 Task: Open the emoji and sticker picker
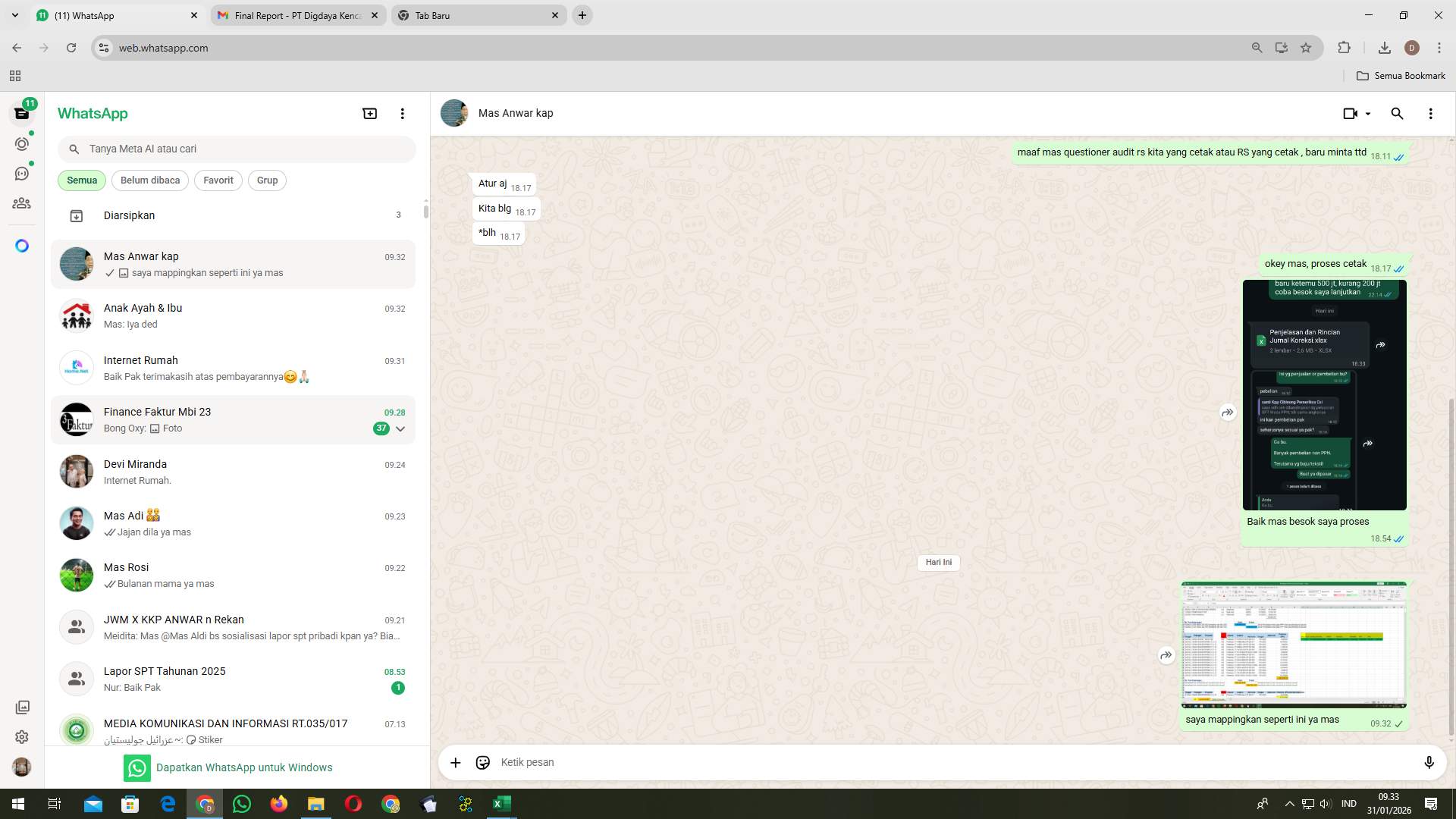482,762
